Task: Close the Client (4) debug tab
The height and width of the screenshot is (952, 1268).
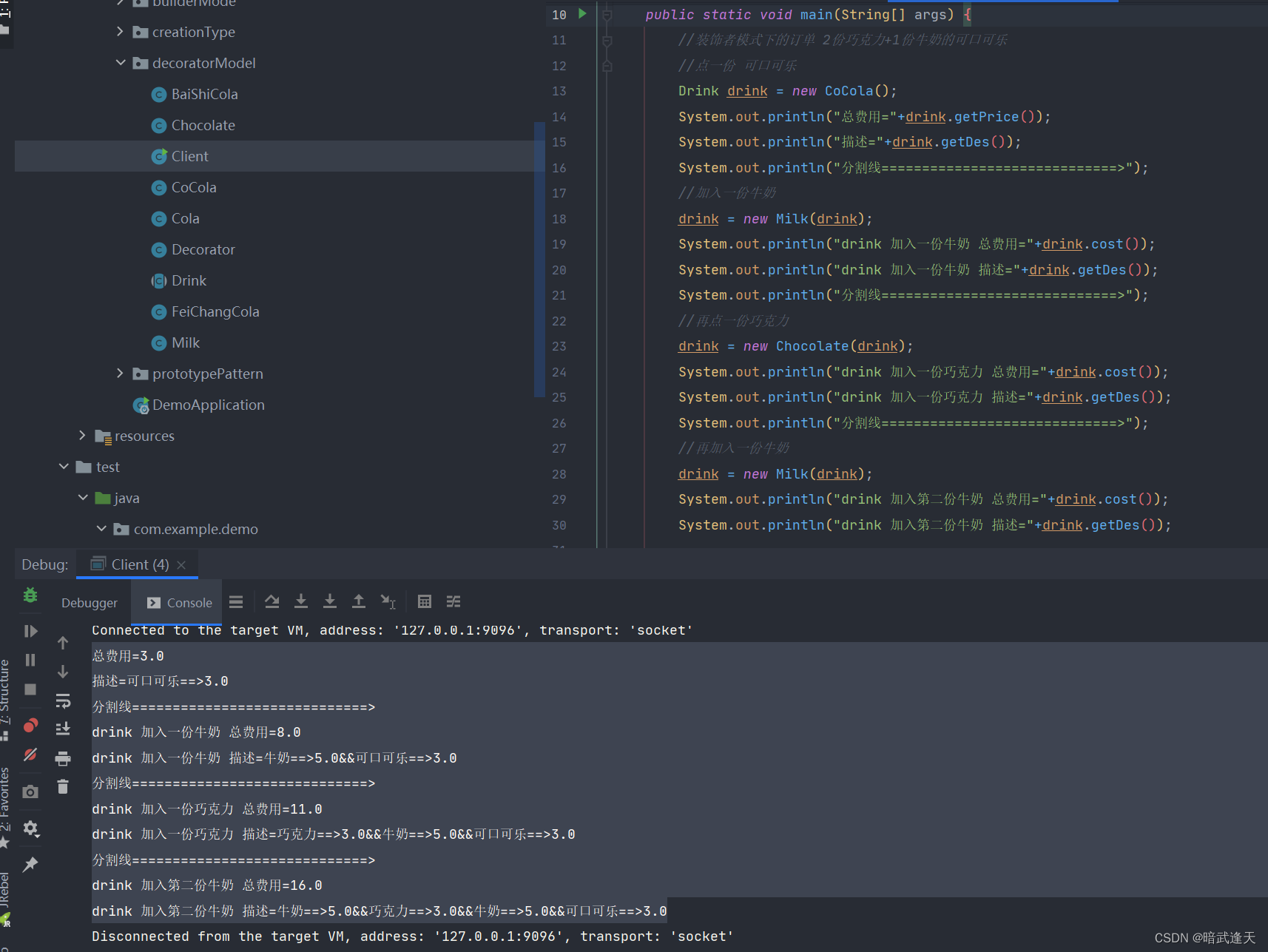Action: 181,565
